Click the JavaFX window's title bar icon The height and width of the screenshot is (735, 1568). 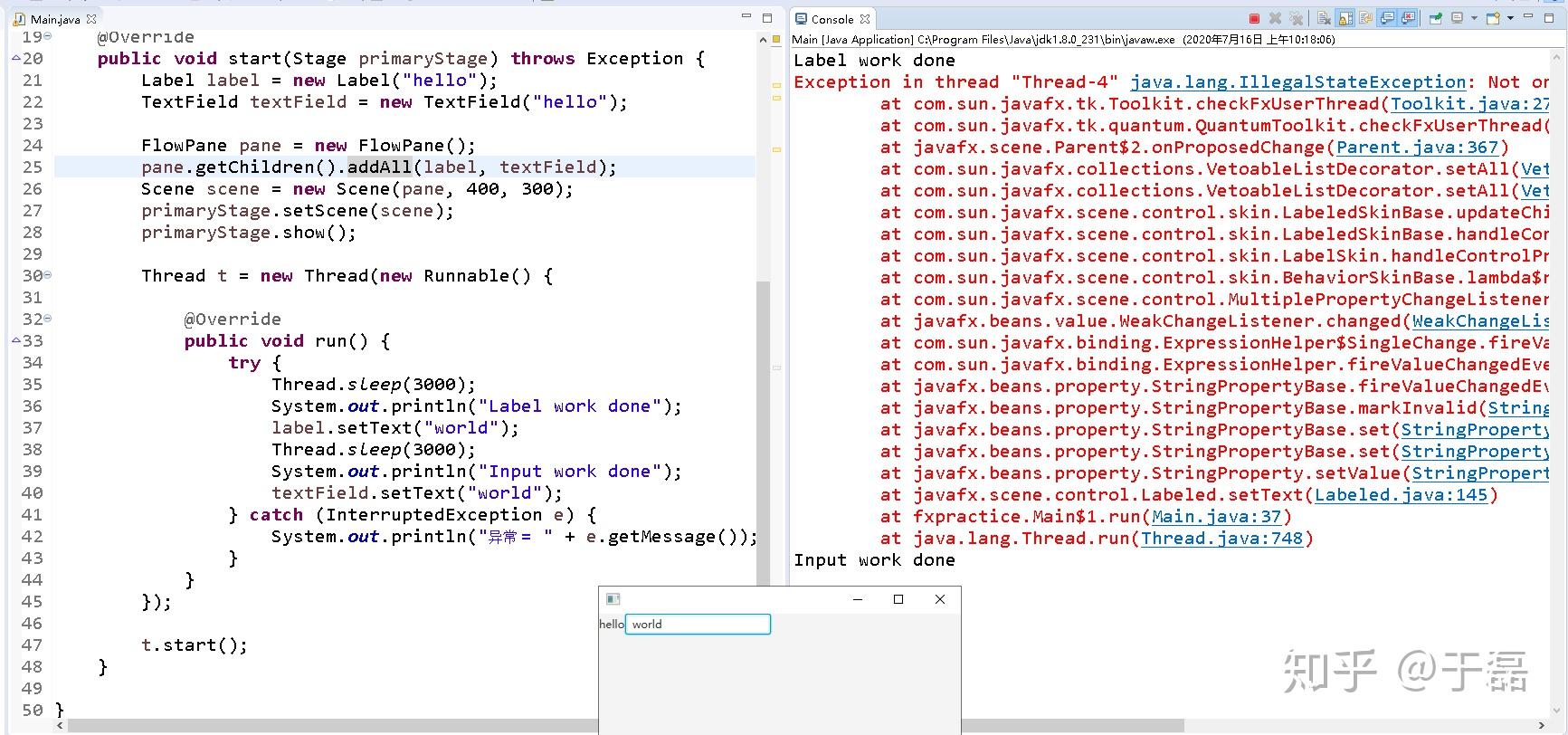pyautogui.click(x=613, y=599)
